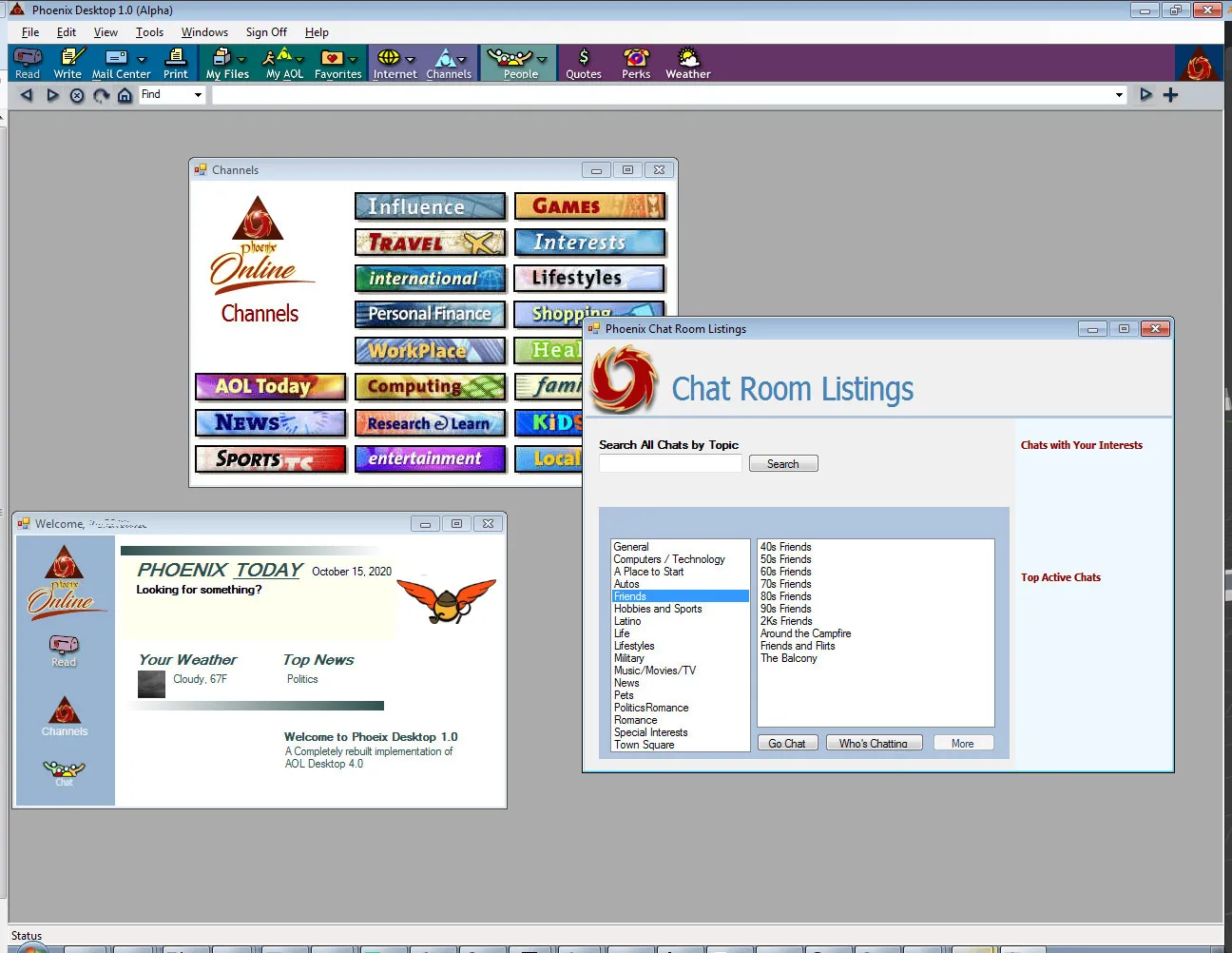Image resolution: width=1232 pixels, height=953 pixels.
Task: Open Quotes from the toolbar
Action: click(583, 63)
